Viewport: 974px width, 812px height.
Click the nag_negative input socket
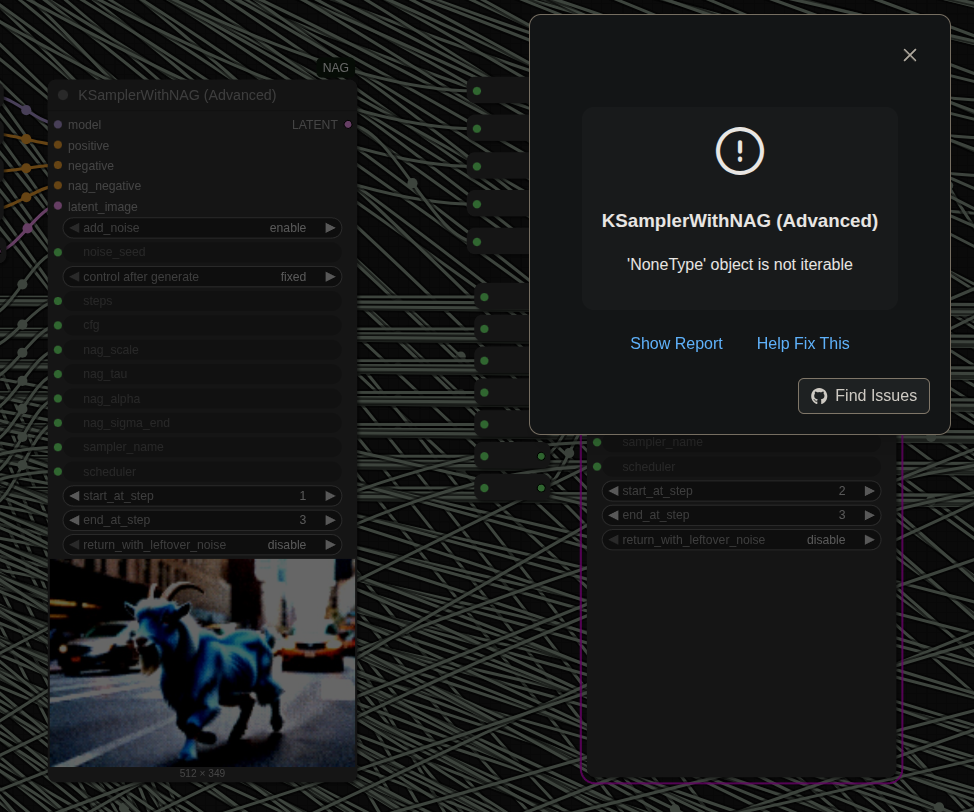[58, 185]
